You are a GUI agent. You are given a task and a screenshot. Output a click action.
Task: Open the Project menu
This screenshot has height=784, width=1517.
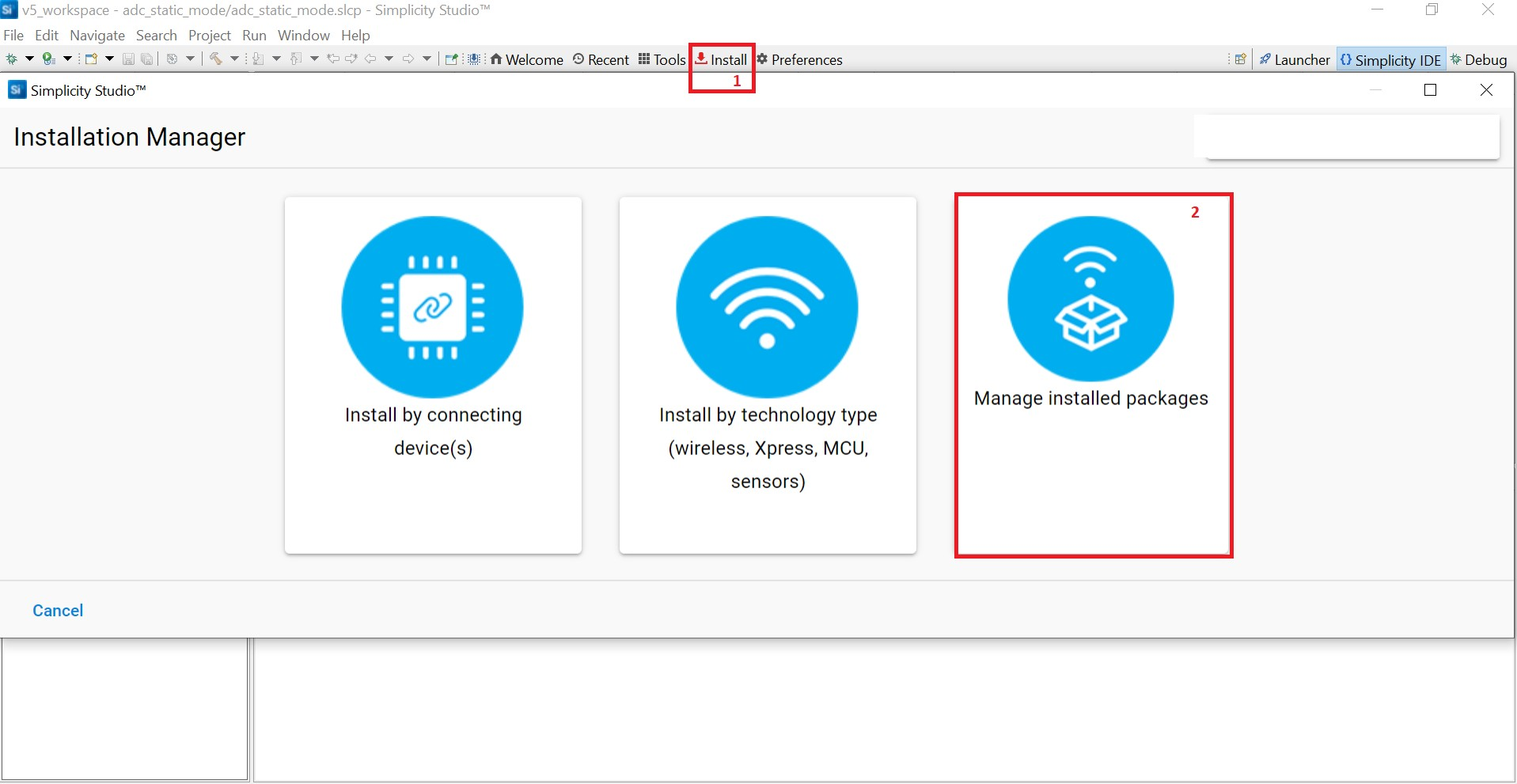tap(209, 35)
